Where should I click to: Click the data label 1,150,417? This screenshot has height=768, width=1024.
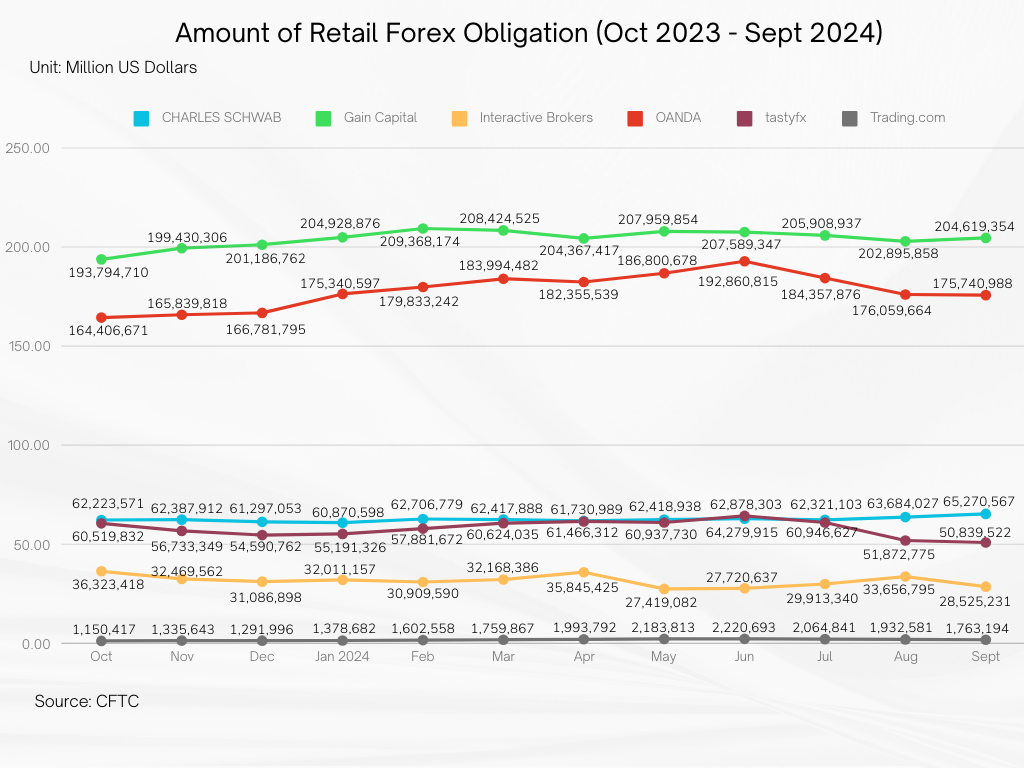click(x=104, y=630)
